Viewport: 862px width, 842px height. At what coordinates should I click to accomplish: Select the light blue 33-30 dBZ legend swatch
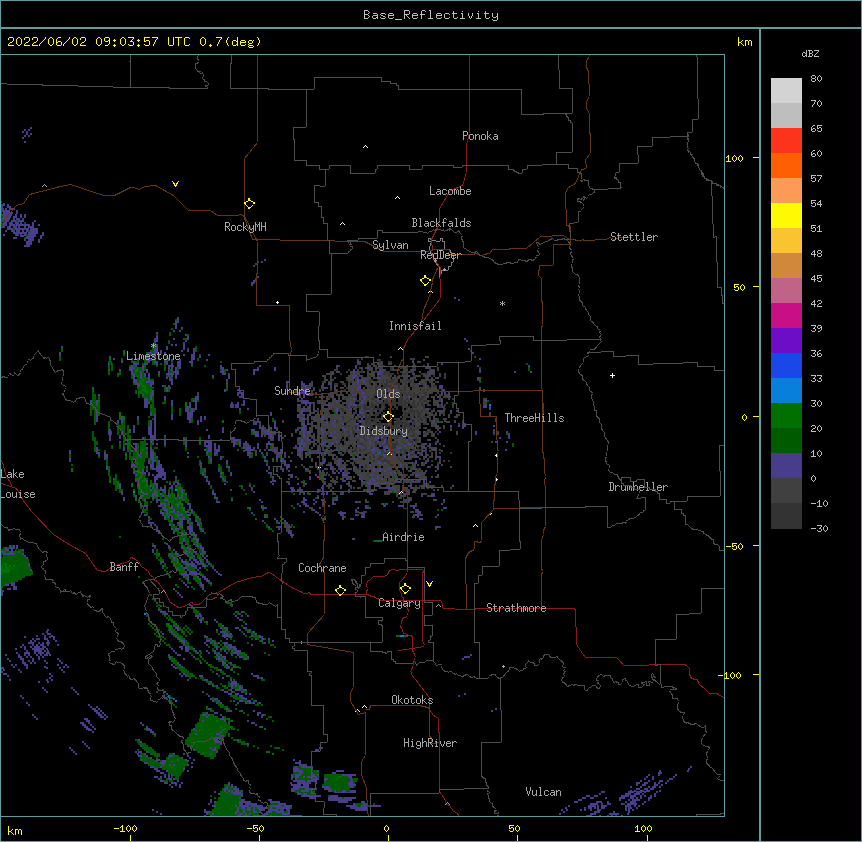(x=786, y=391)
